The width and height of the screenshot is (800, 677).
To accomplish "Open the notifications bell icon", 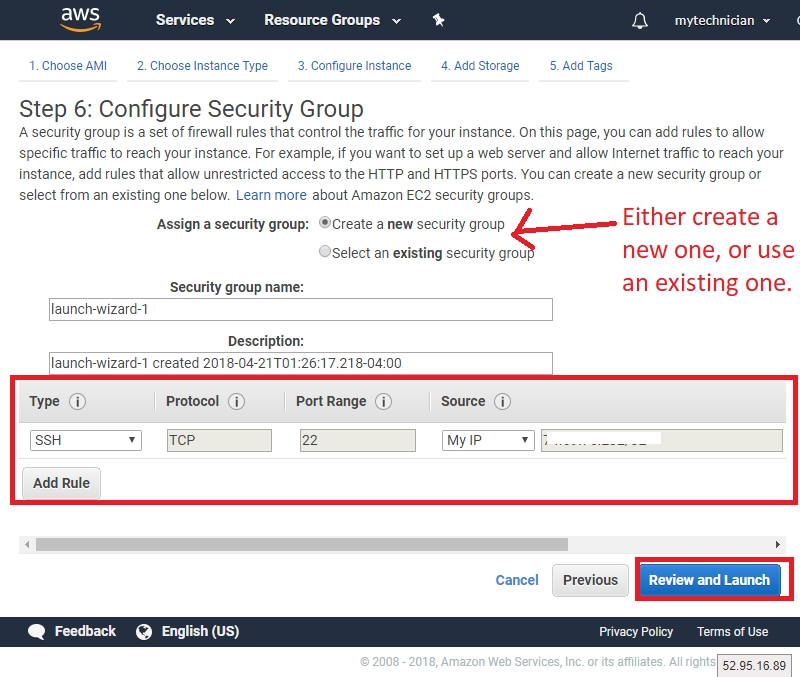I will (x=640, y=21).
